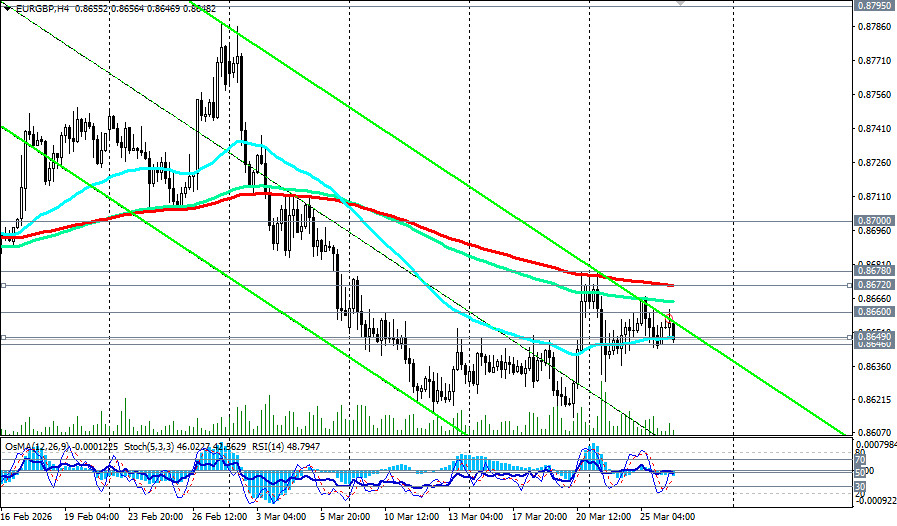Click the 16 Feb 2026 date label
Image resolution: width=897 pixels, height=526 pixels.
26,517
